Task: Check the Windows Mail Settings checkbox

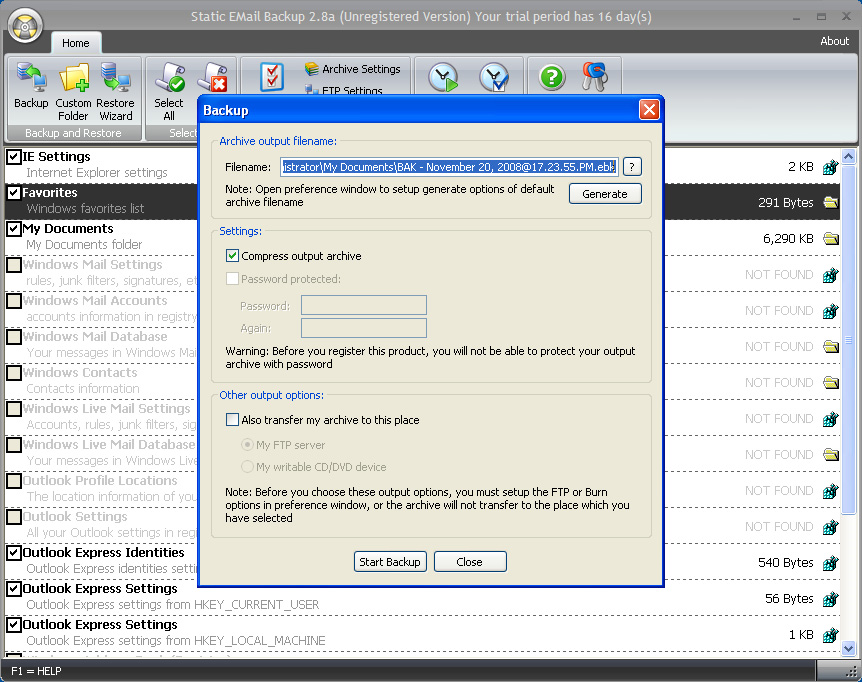Action: click(x=14, y=264)
